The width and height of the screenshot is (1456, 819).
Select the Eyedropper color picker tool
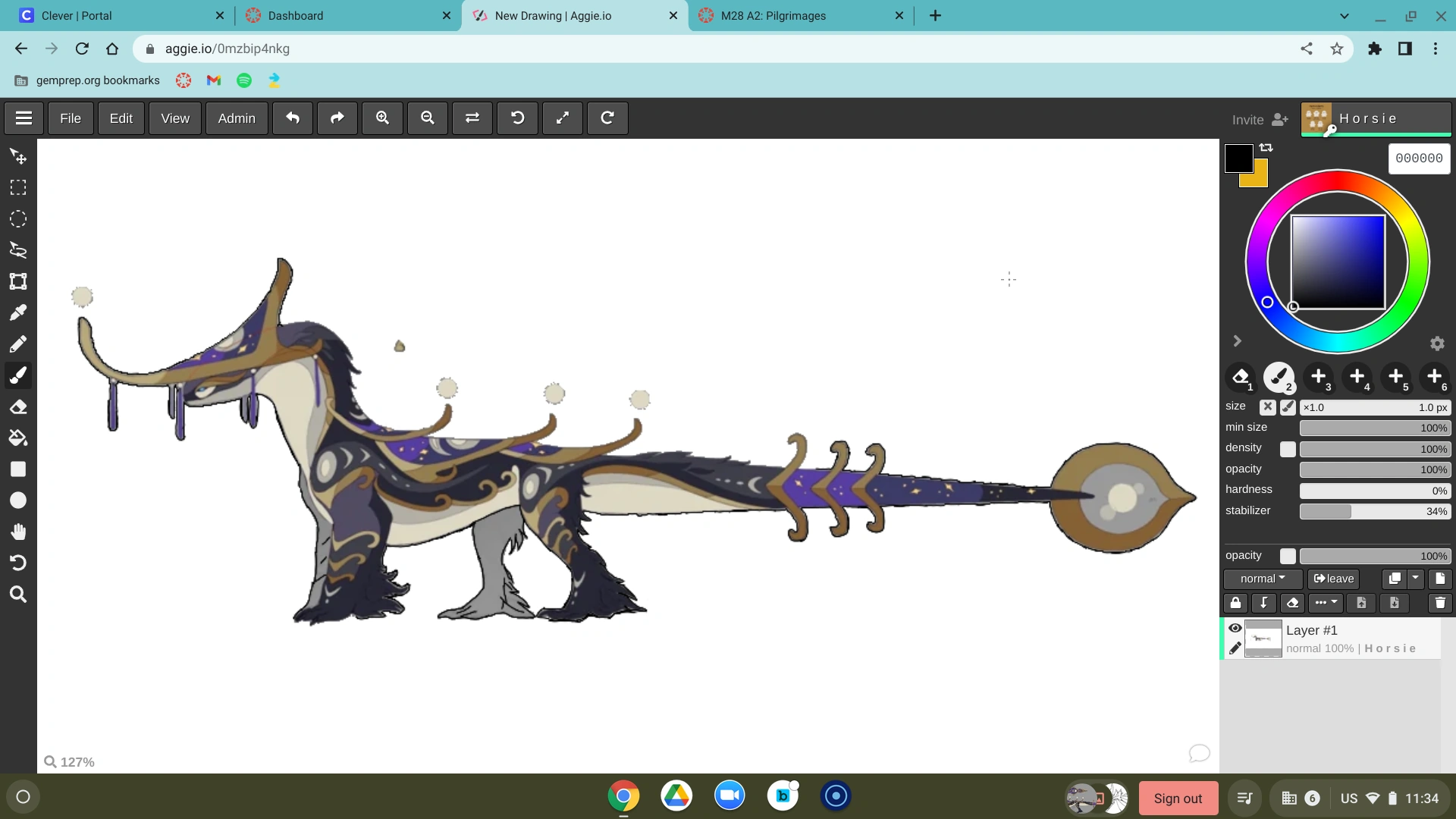(x=18, y=312)
